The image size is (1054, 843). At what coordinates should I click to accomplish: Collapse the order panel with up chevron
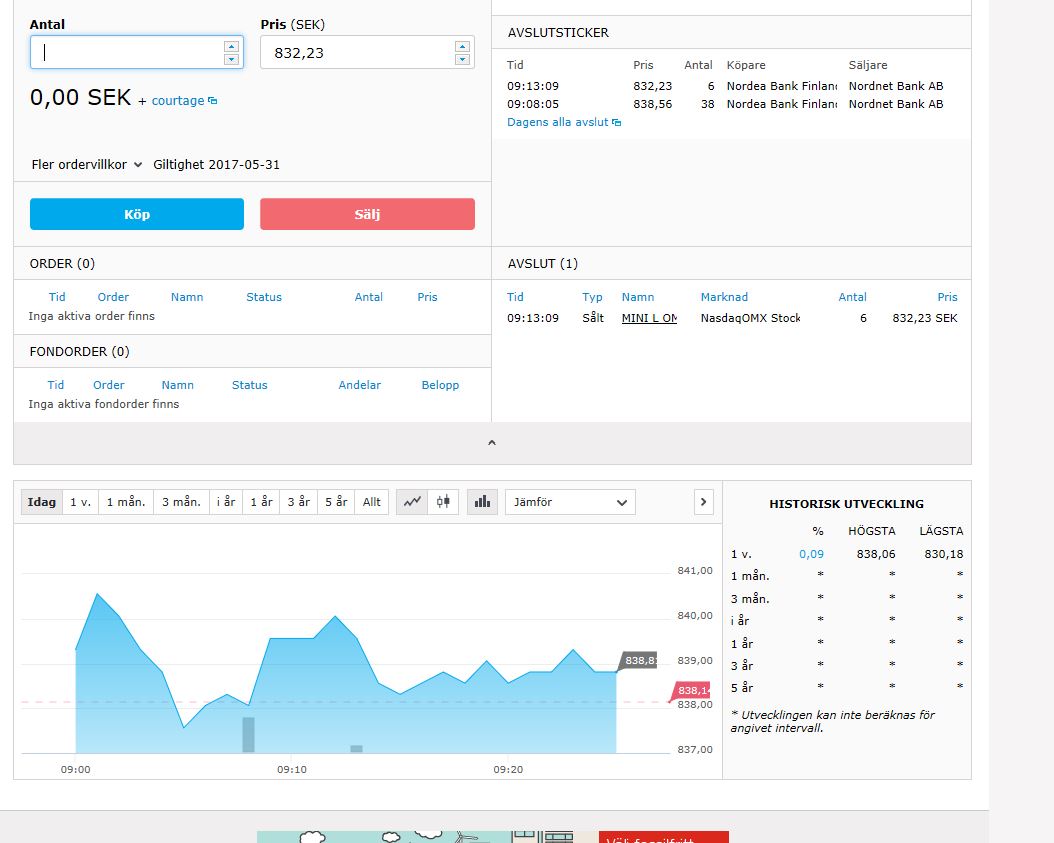pos(491,443)
